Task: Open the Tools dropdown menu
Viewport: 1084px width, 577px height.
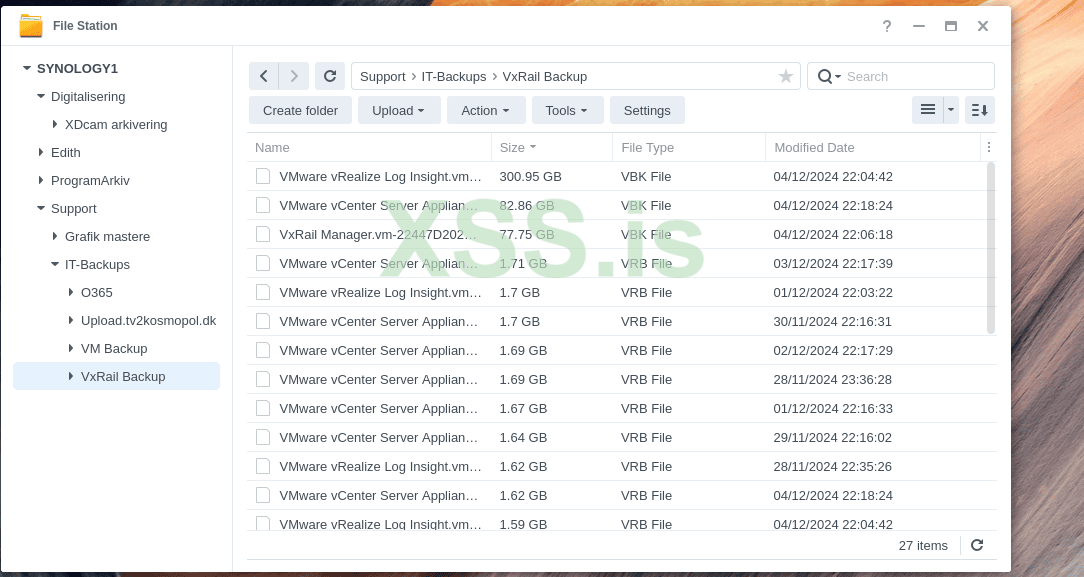Action: coord(566,111)
